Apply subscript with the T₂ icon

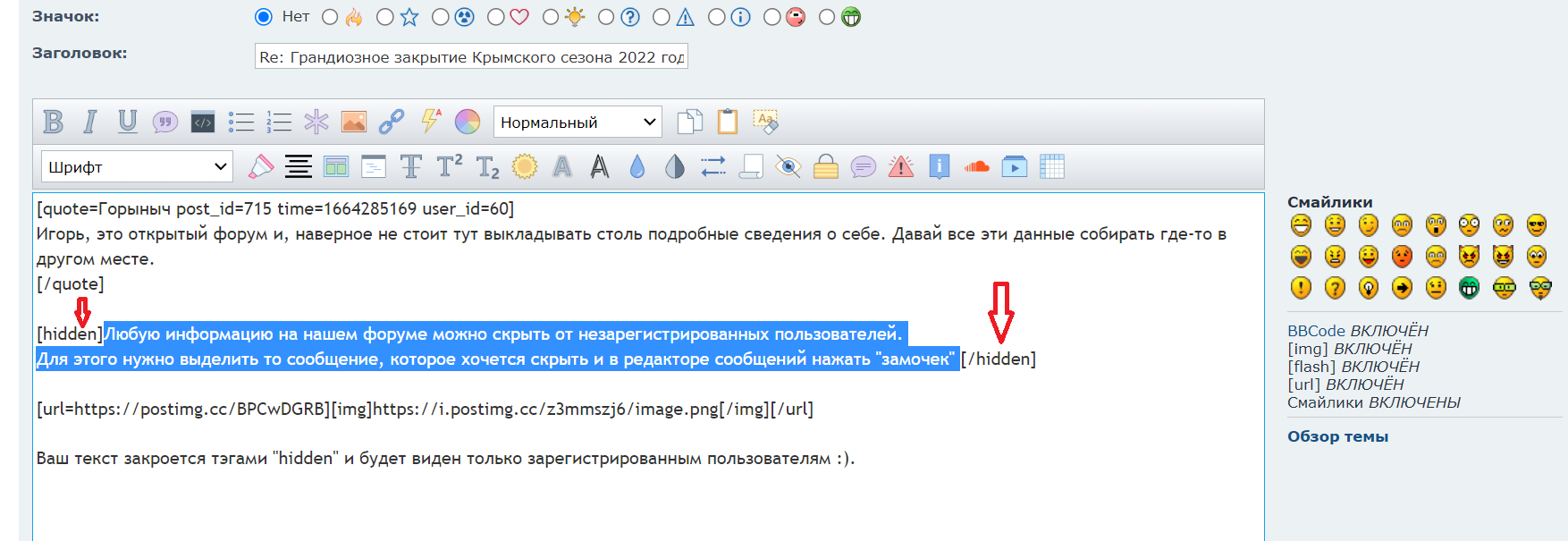pyautogui.click(x=487, y=166)
